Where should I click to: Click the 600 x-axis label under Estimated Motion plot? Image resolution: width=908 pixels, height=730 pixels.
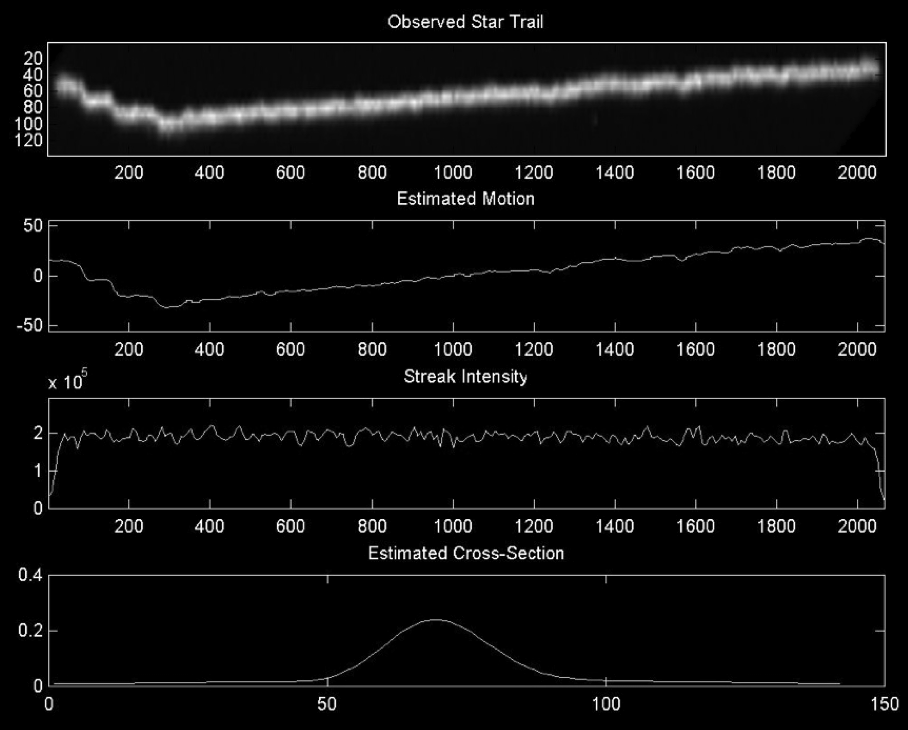[x=290, y=349]
